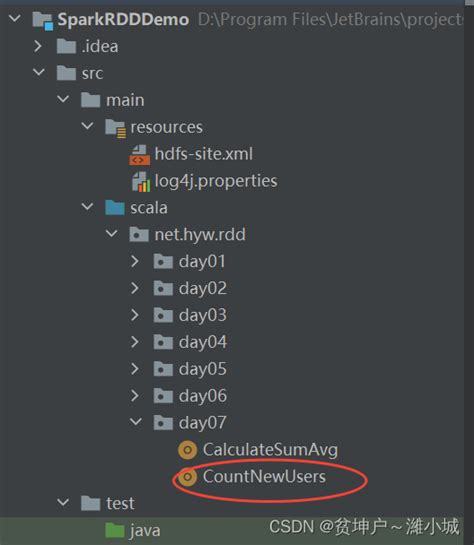The width and height of the screenshot is (474, 545).
Task: Click the net.hyw.rdd package icon
Action: [x=139, y=235]
